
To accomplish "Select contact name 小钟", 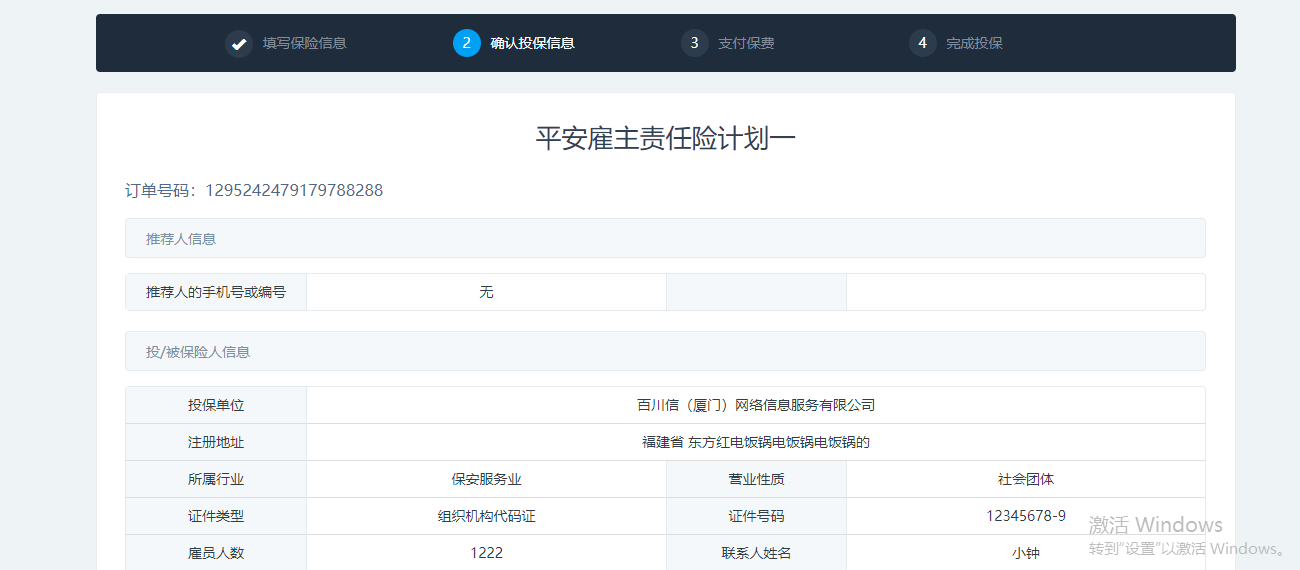I will [x=1026, y=553].
